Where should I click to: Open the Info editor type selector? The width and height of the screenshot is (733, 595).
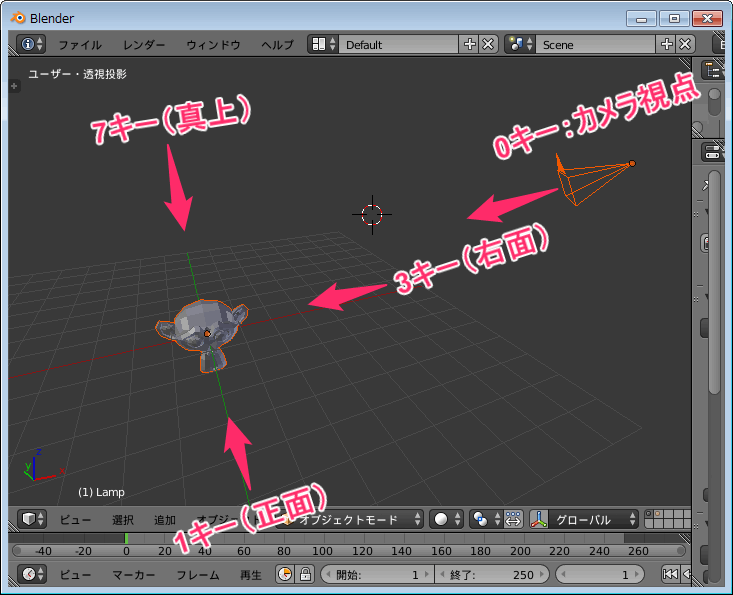tap(31, 44)
